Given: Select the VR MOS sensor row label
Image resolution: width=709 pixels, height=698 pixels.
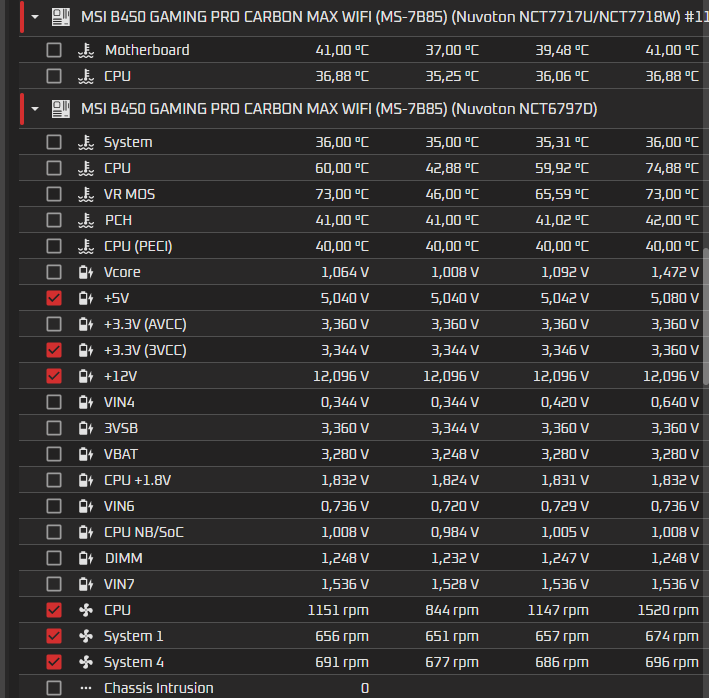Looking at the screenshot, I should pos(129,194).
